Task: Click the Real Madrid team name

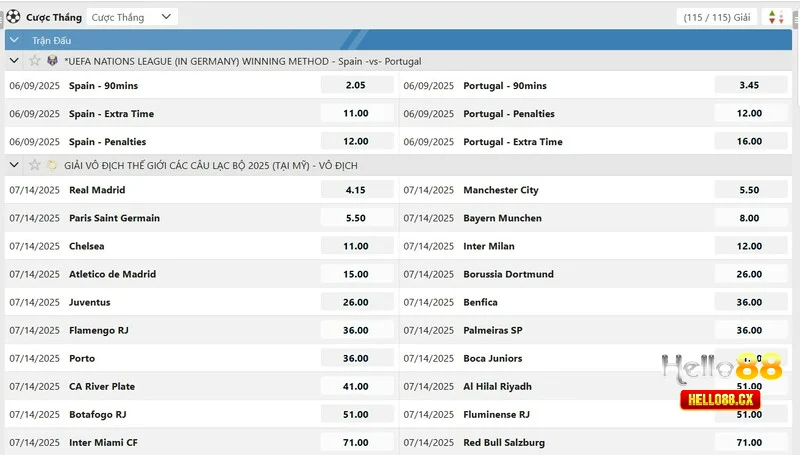Action: pos(97,190)
